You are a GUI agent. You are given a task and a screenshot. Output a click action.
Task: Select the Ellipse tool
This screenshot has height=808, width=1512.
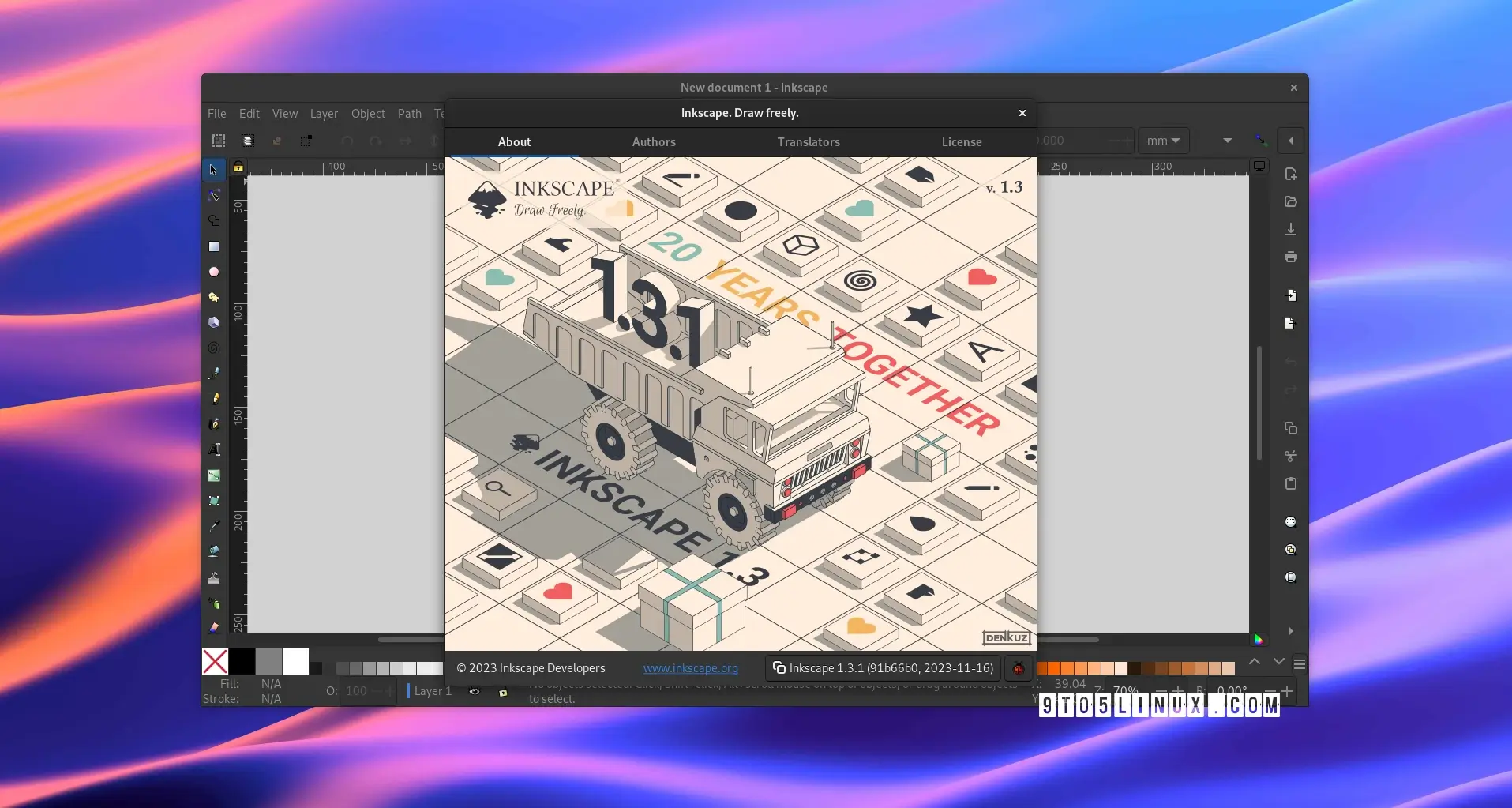[x=213, y=272]
